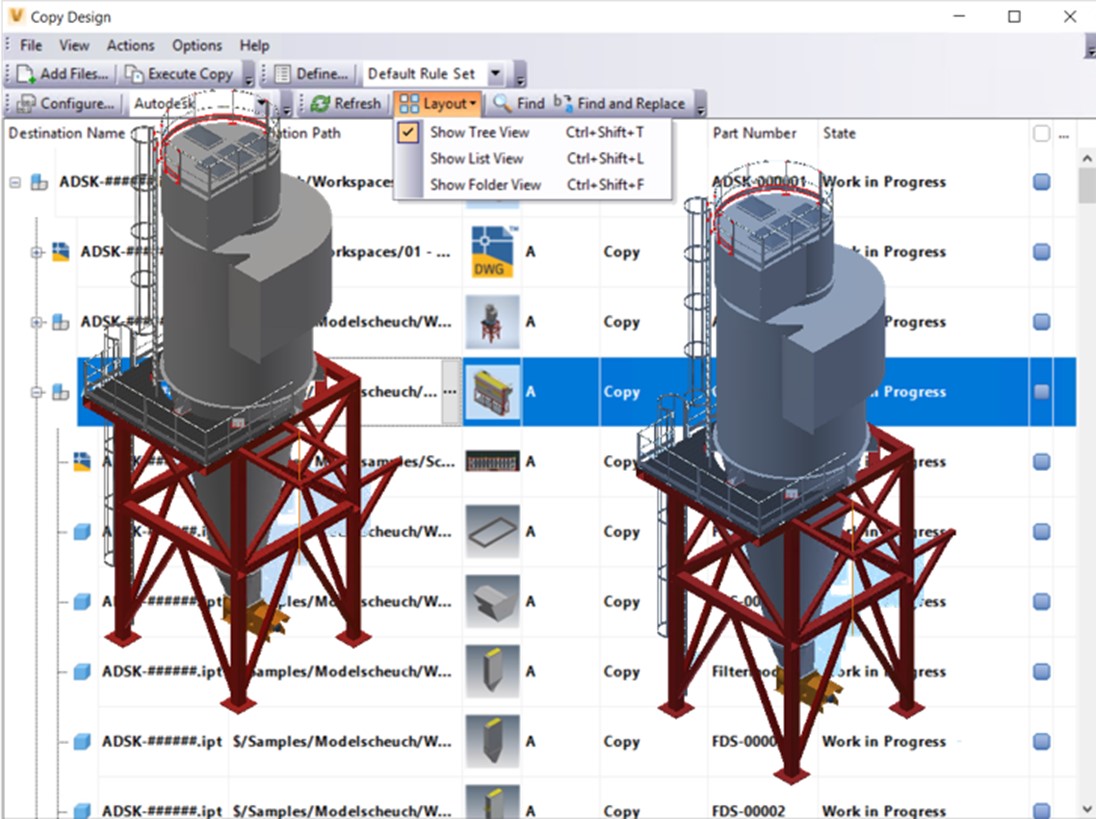Open the Options menu
This screenshot has height=819, width=1096.
pyautogui.click(x=196, y=45)
